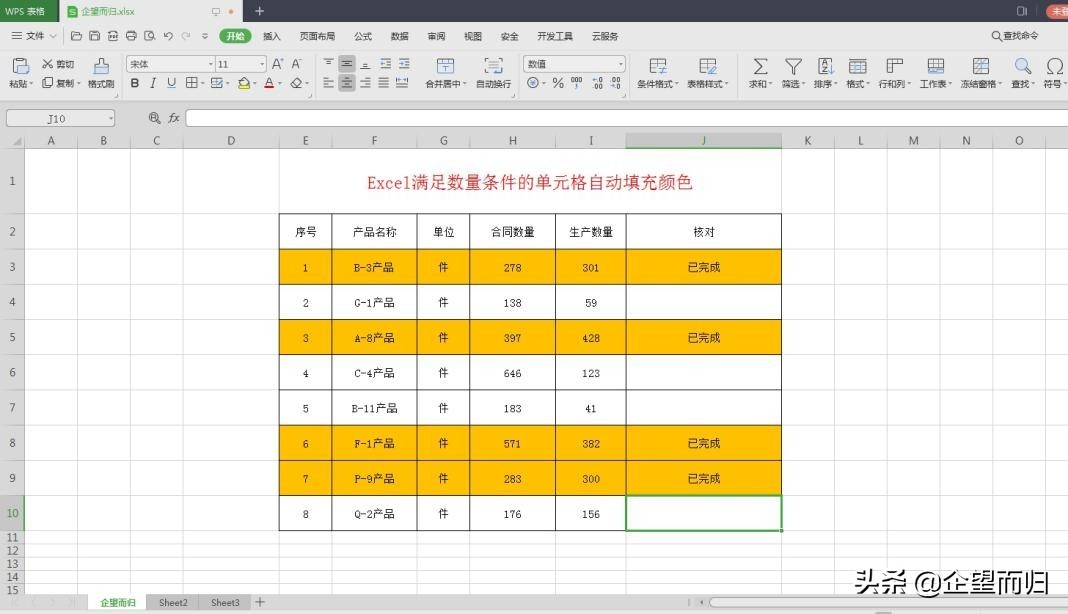1068x614 pixels.
Task: Toggle top vertical alignment
Action: click(328, 64)
